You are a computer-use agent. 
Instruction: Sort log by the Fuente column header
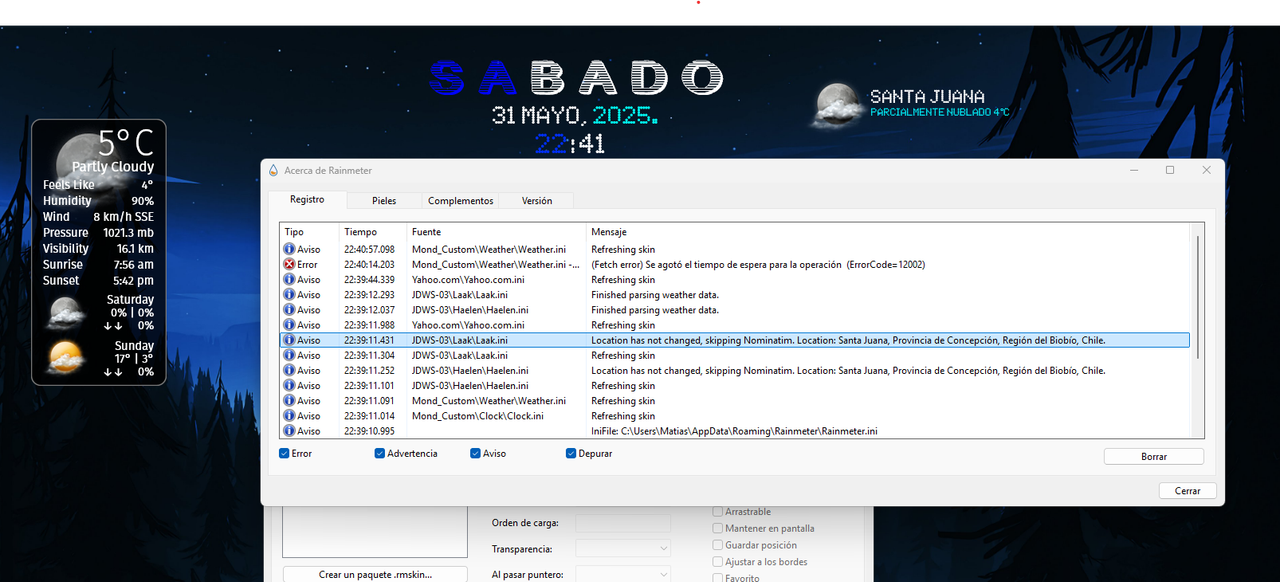496,232
